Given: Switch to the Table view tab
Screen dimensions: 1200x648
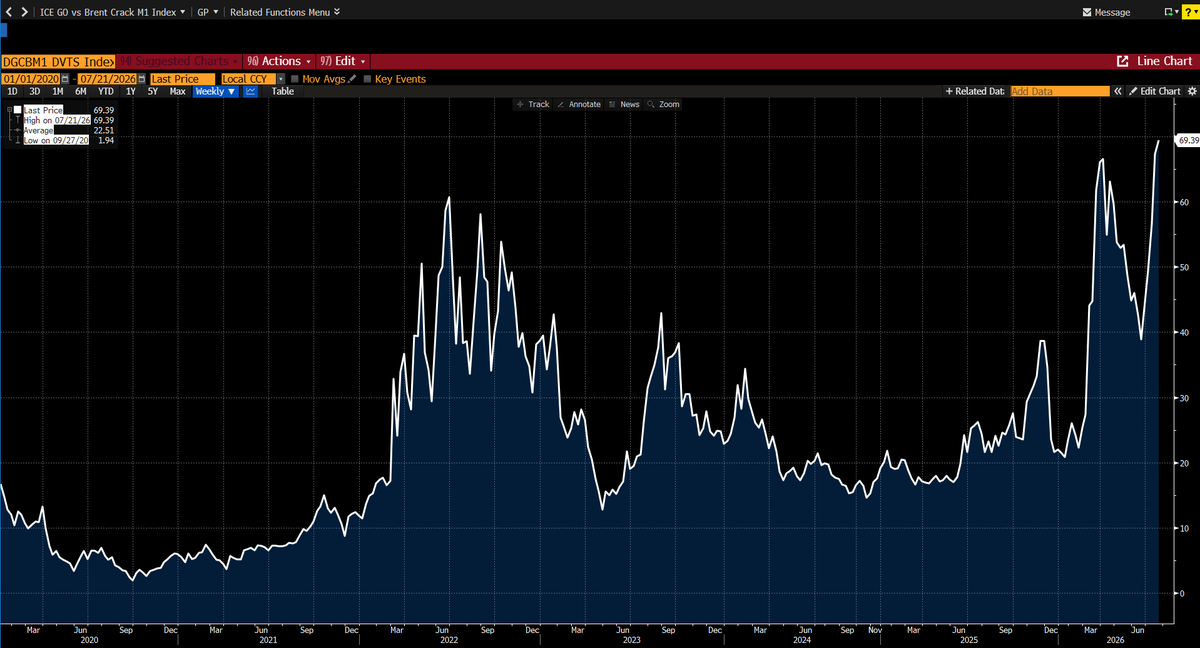Looking at the screenshot, I should tap(283, 91).
